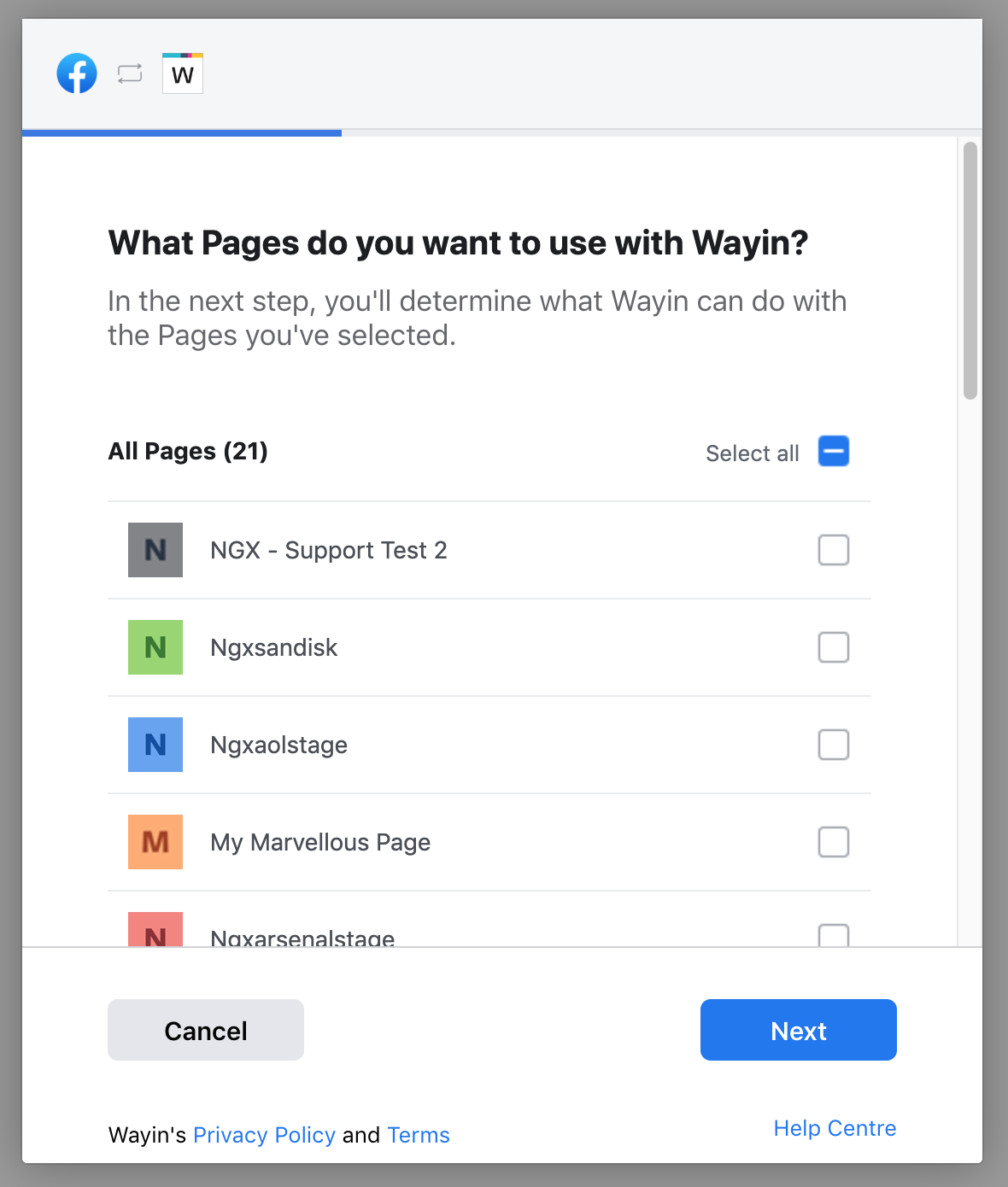Visit the Help Centre link
1008x1187 pixels.
point(835,1128)
